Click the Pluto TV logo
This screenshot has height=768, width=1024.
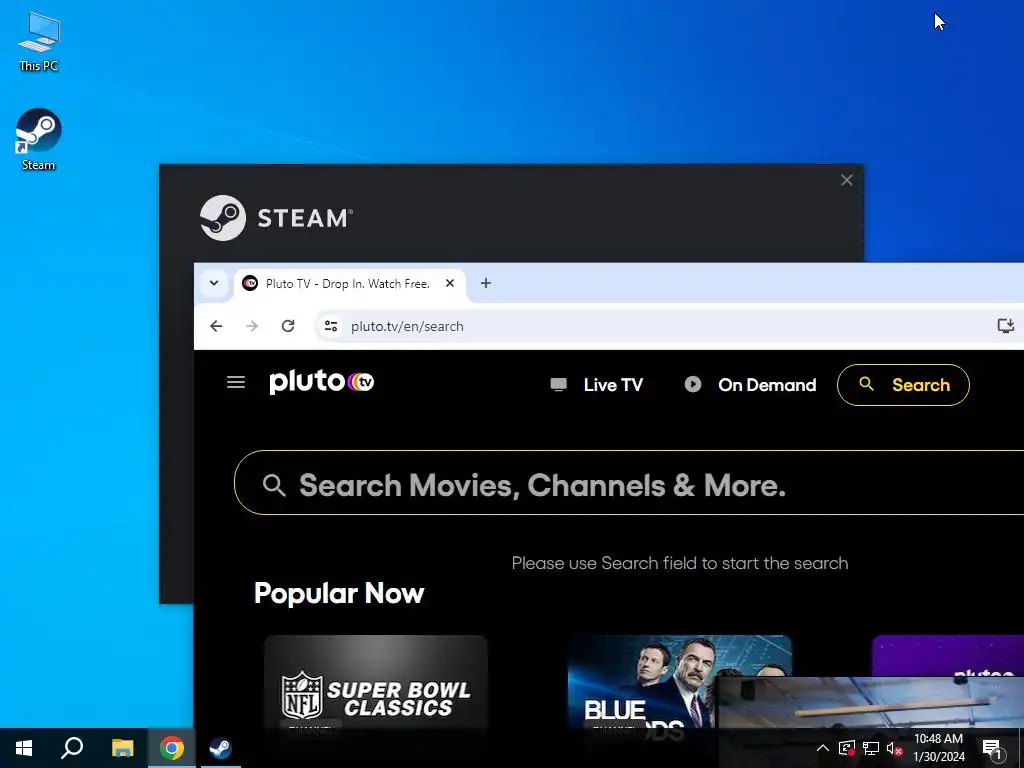click(321, 382)
